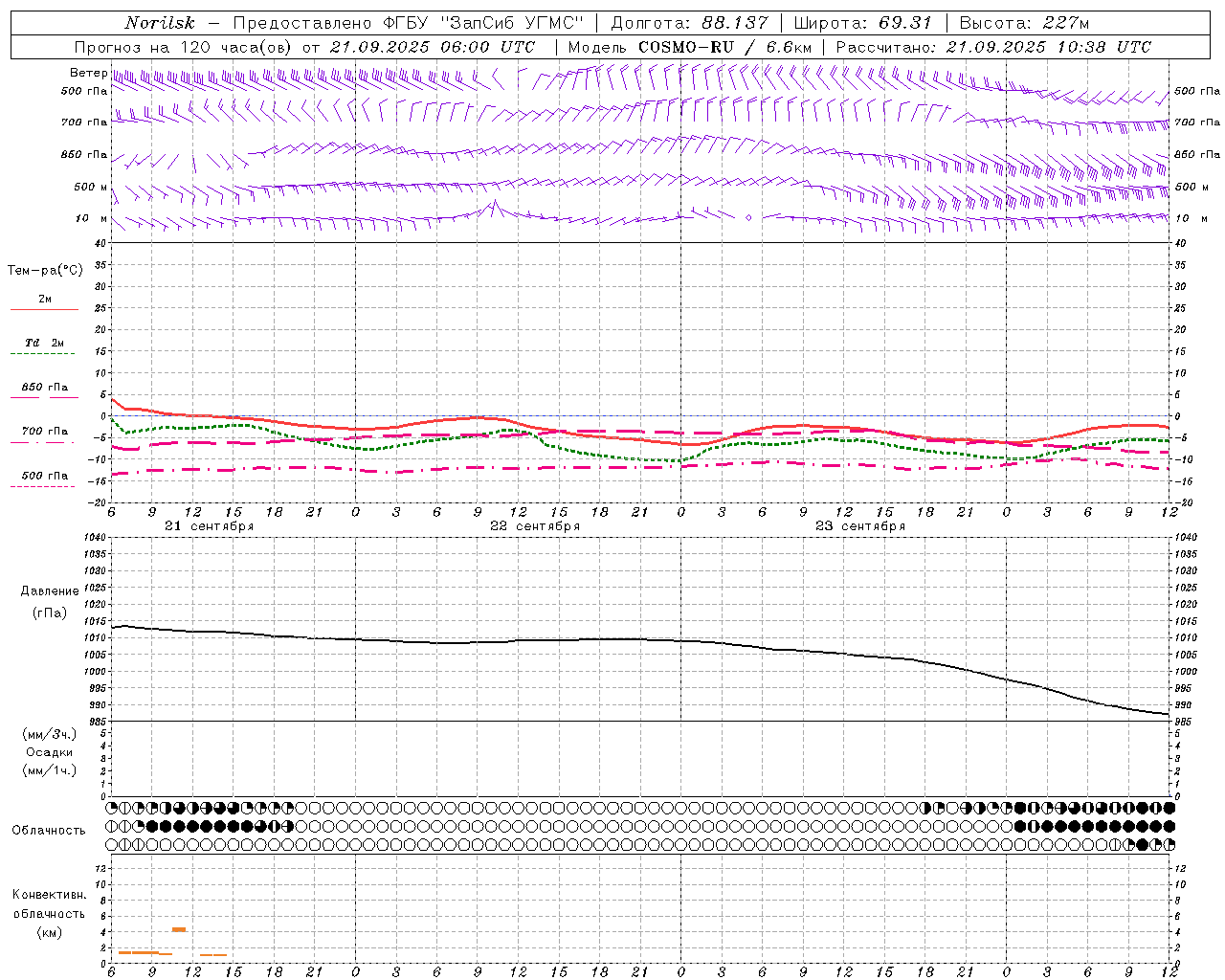Click the Давление pressure panel label
This screenshot has width=1225, height=980.
(x=50, y=591)
